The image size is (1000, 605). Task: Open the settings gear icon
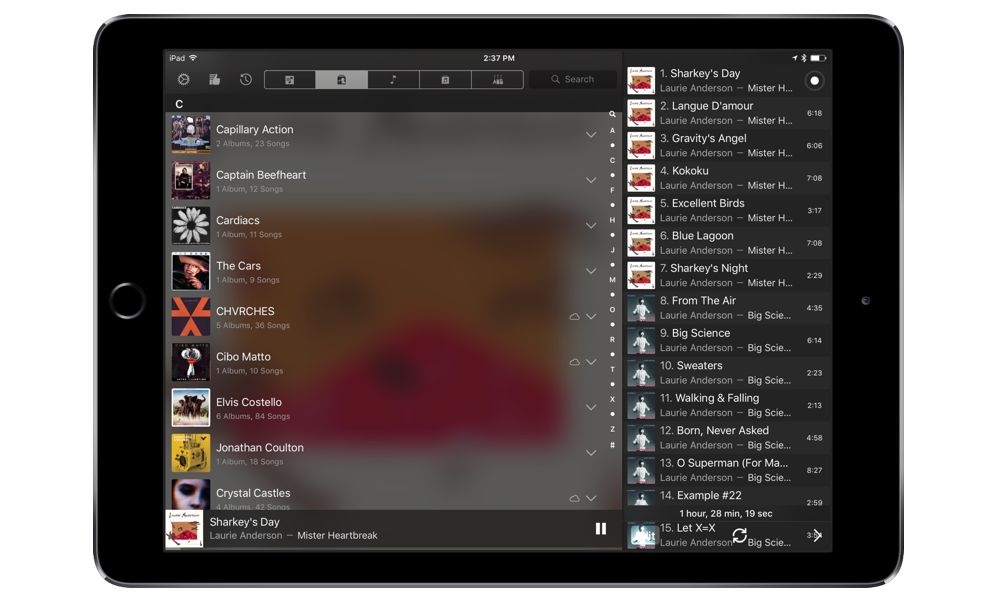[184, 80]
